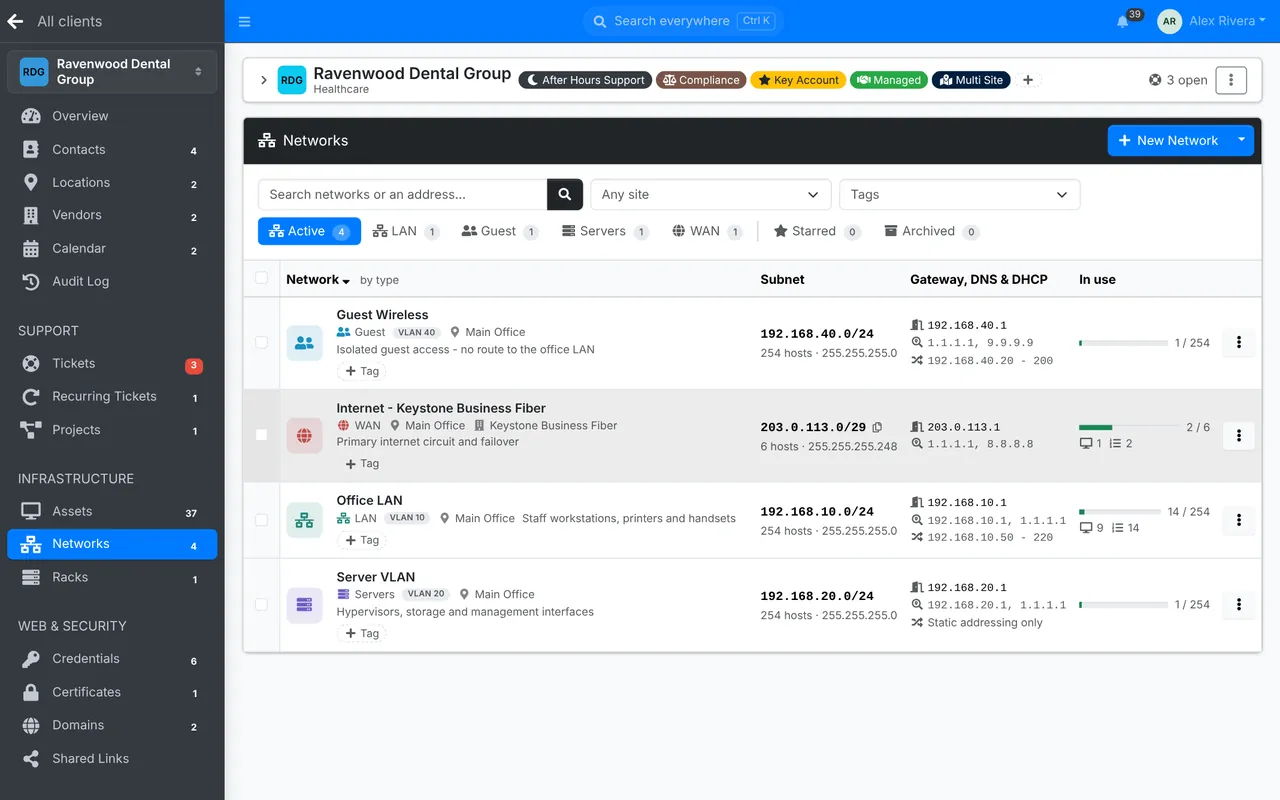Click the RDG client logo in header
This screenshot has height=800, width=1280.
click(291, 80)
